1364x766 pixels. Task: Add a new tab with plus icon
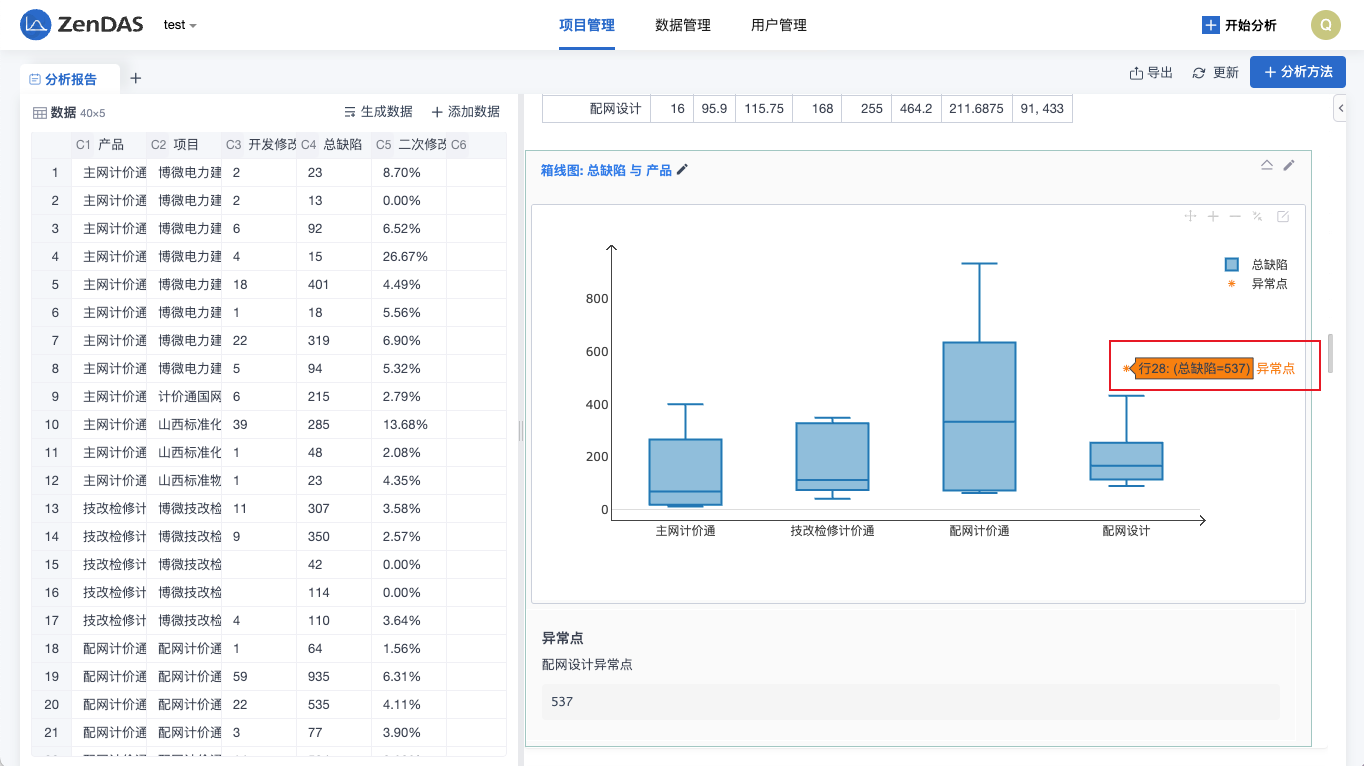[136, 78]
